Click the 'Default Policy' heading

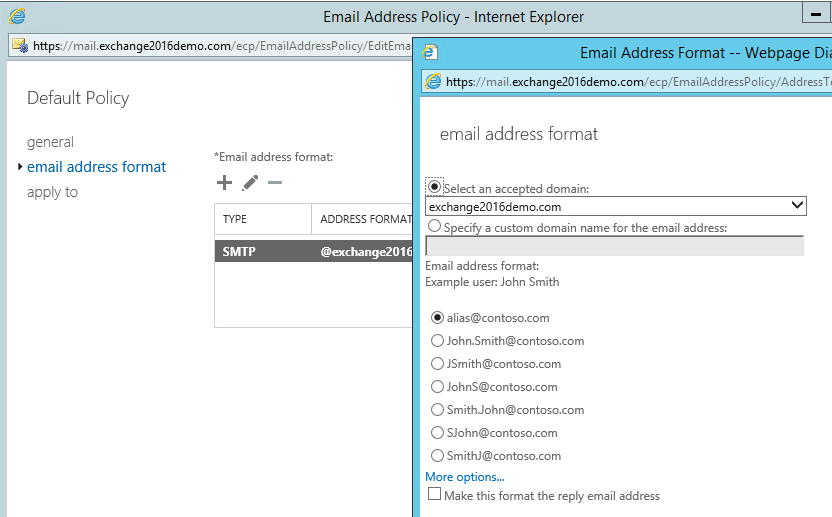[x=78, y=98]
